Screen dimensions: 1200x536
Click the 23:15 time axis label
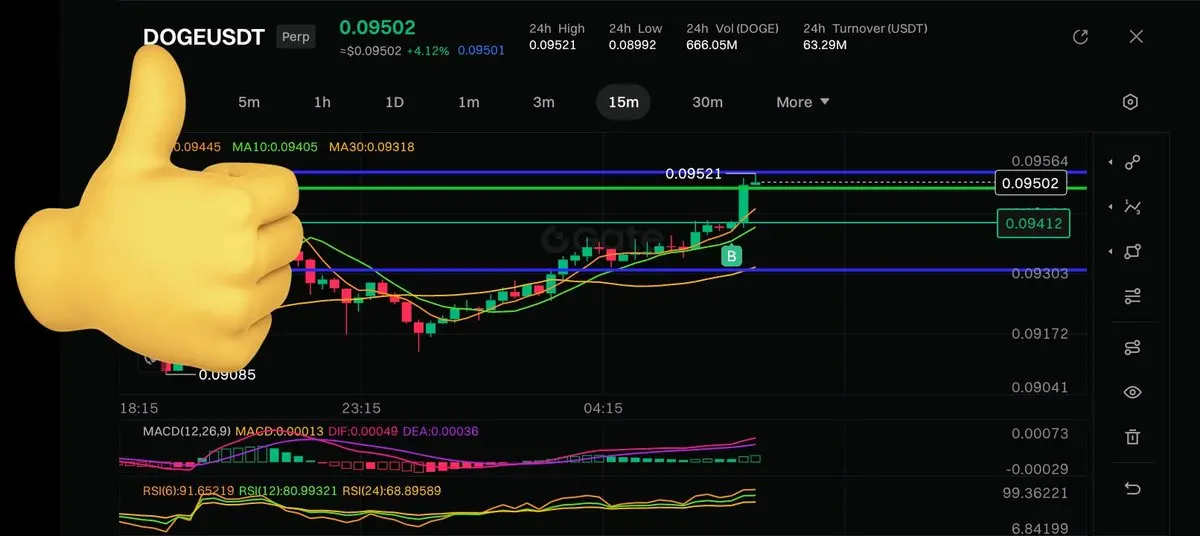coord(361,408)
